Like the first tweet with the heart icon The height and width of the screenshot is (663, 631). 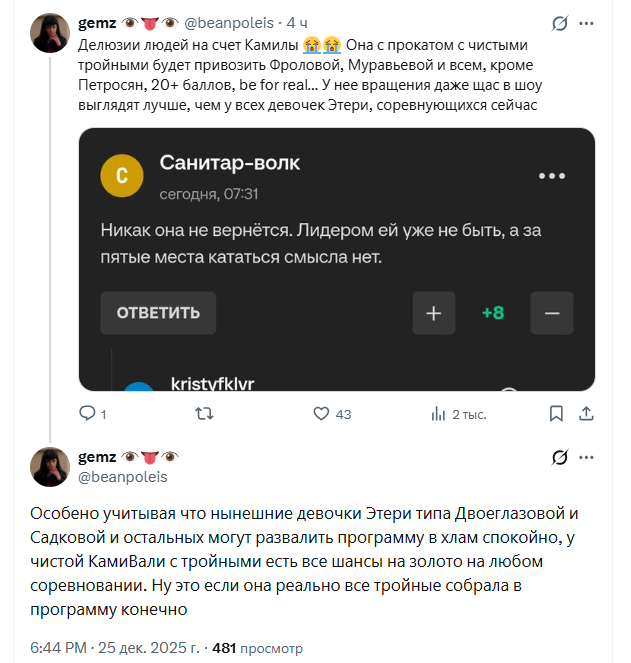click(x=322, y=413)
